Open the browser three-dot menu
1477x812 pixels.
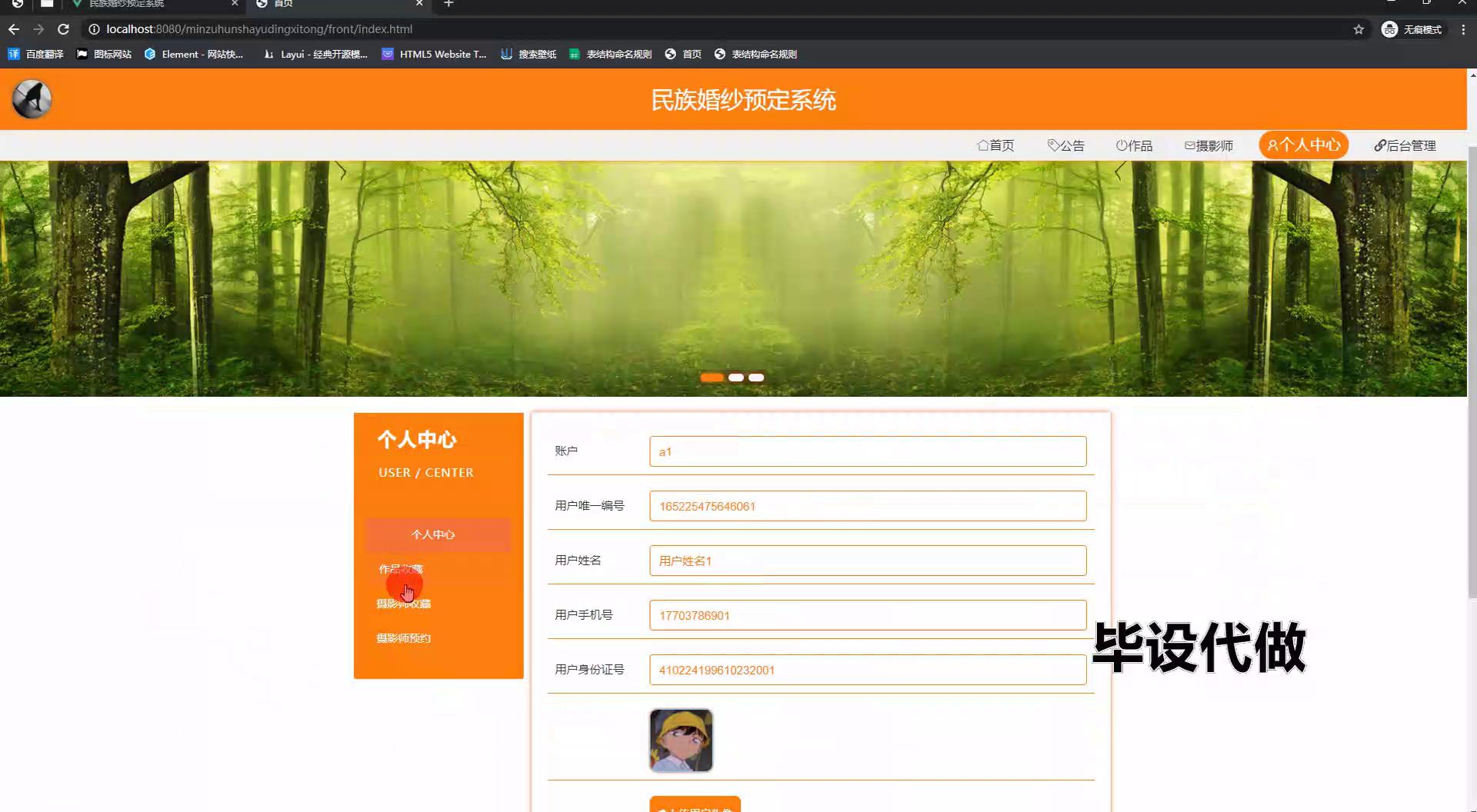click(x=1462, y=29)
